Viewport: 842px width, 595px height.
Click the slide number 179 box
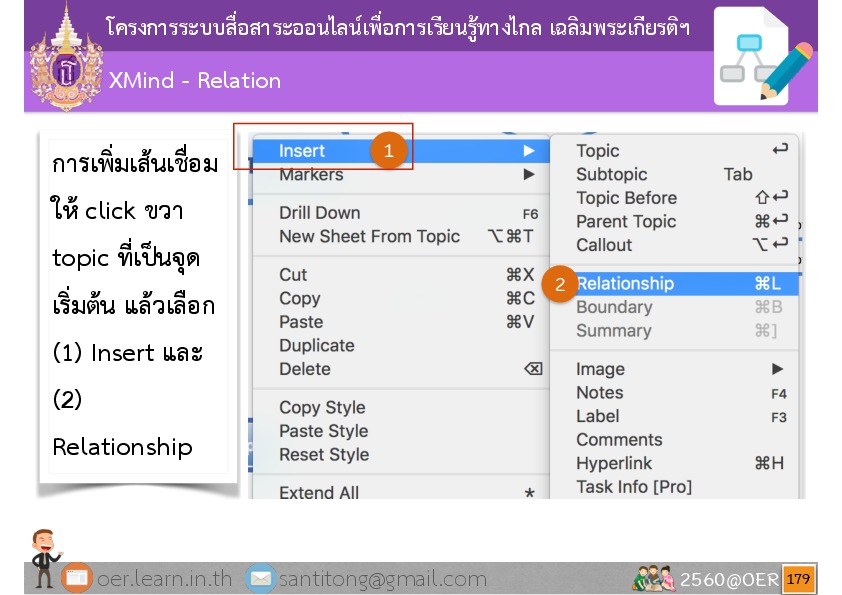[798, 579]
